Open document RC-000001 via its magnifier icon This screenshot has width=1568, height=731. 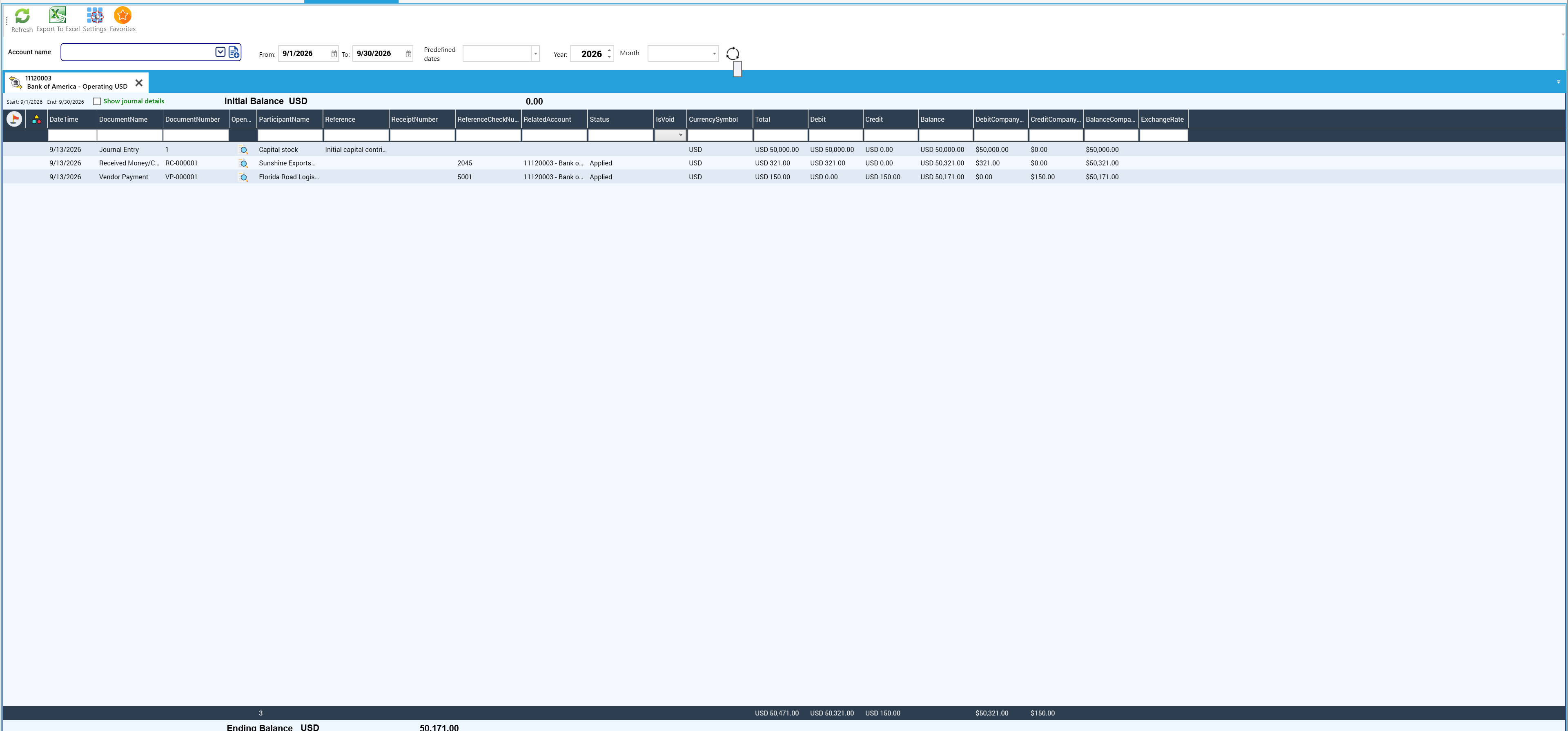coord(243,164)
